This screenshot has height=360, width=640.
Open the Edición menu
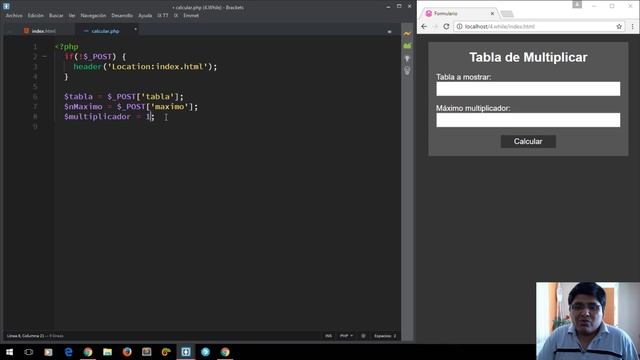[x=36, y=16]
